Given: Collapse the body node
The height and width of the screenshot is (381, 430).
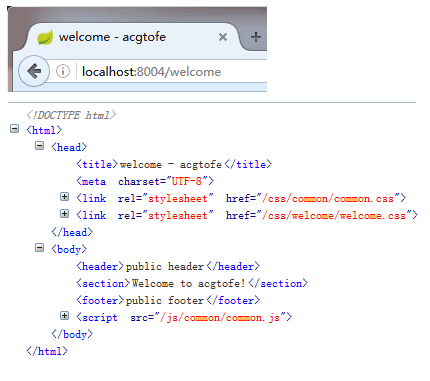Looking at the screenshot, I should pos(39,247).
